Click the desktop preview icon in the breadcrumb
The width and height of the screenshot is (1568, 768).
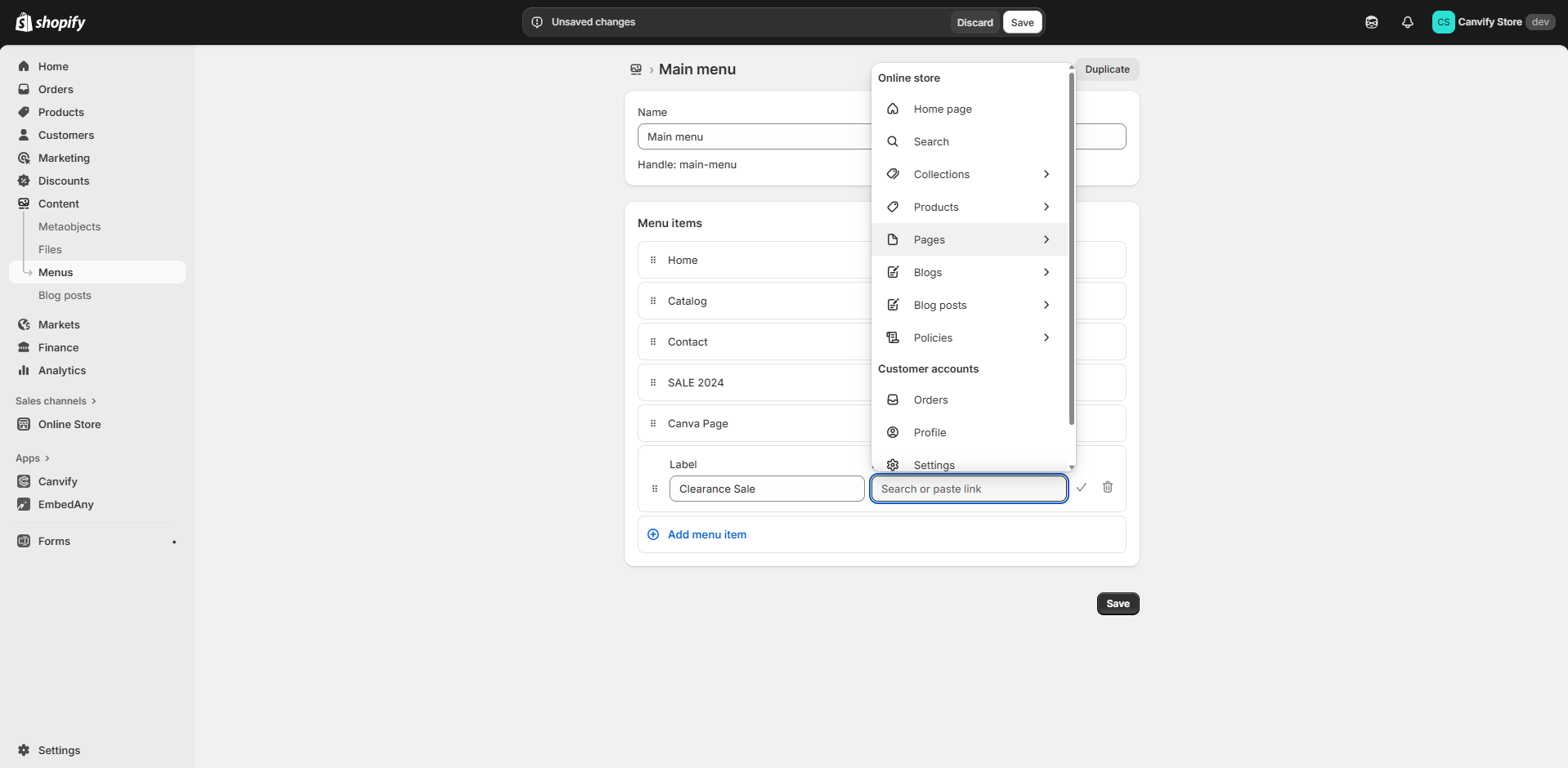pyautogui.click(x=636, y=69)
